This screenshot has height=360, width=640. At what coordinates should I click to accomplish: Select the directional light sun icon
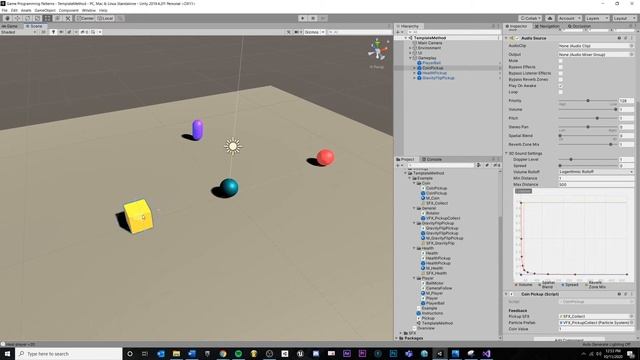(x=233, y=146)
